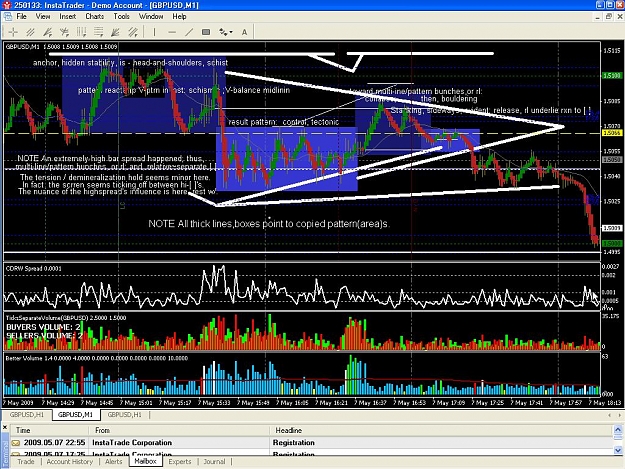Image resolution: width=625 pixels, height=469 pixels.
Task: Select the Text label tool (A)
Action: point(244,32)
